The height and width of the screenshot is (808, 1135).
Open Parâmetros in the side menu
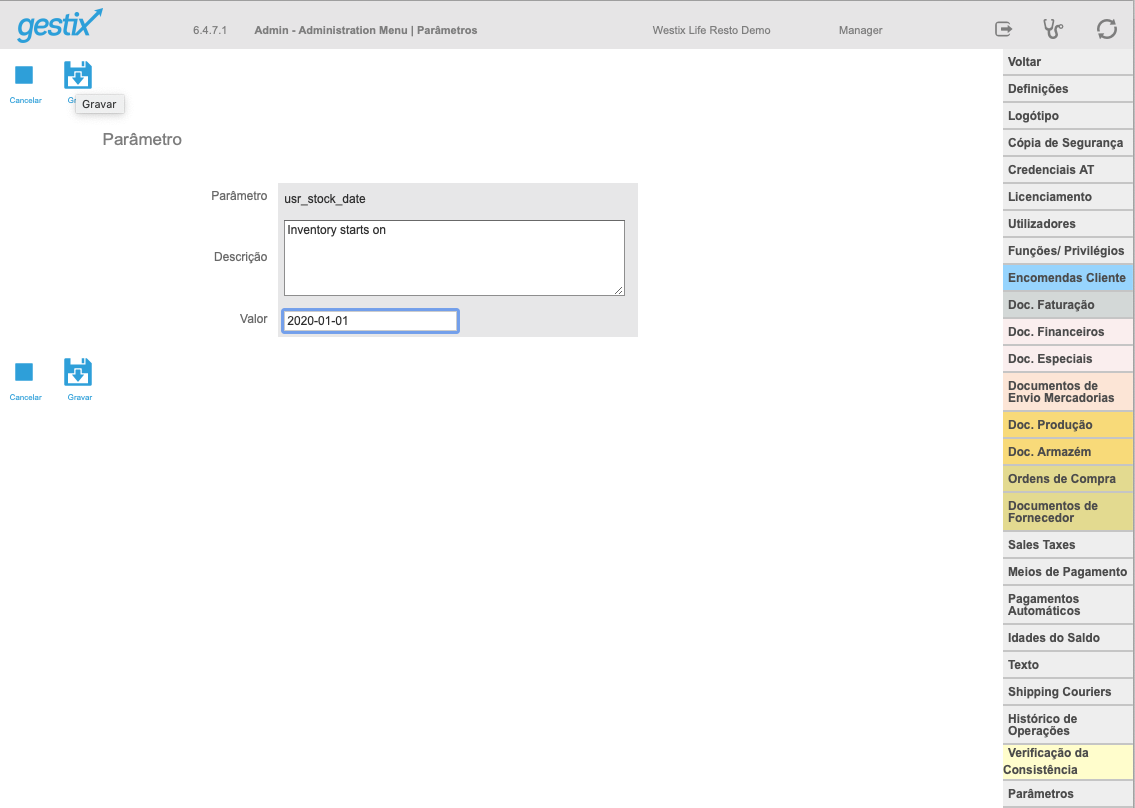[1068, 794]
